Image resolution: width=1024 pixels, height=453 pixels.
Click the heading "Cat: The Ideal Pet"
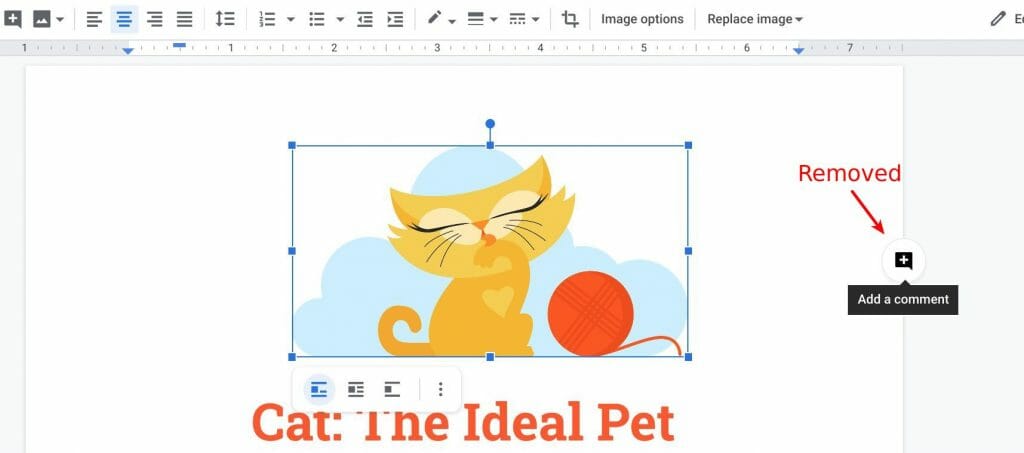click(x=463, y=422)
